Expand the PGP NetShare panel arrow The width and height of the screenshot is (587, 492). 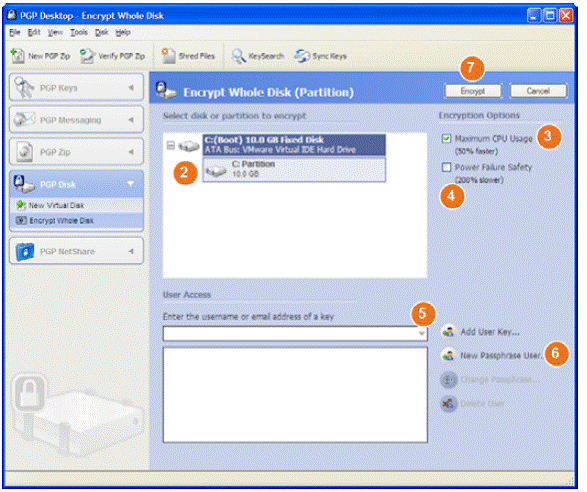(x=131, y=251)
